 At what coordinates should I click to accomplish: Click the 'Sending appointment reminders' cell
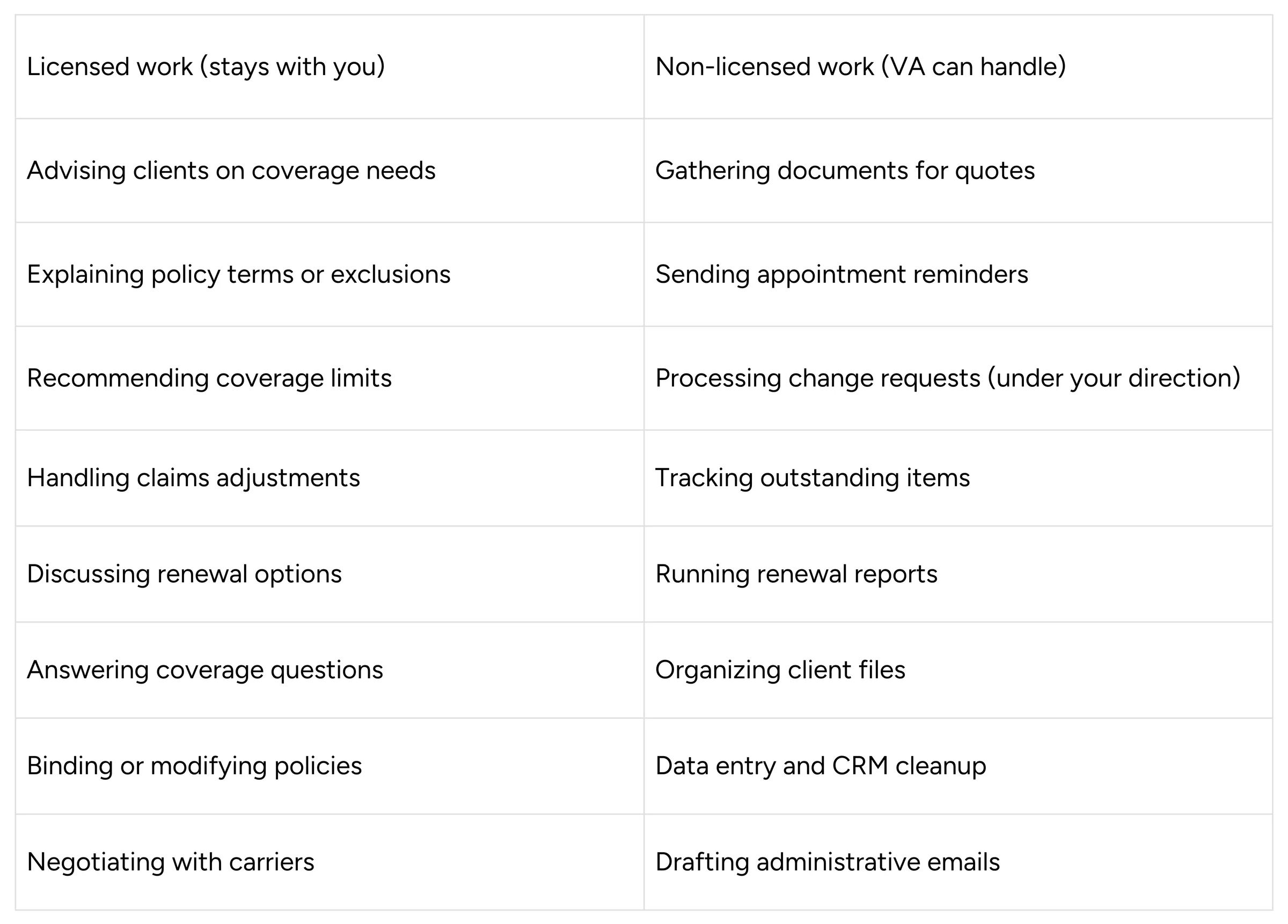pos(958,274)
